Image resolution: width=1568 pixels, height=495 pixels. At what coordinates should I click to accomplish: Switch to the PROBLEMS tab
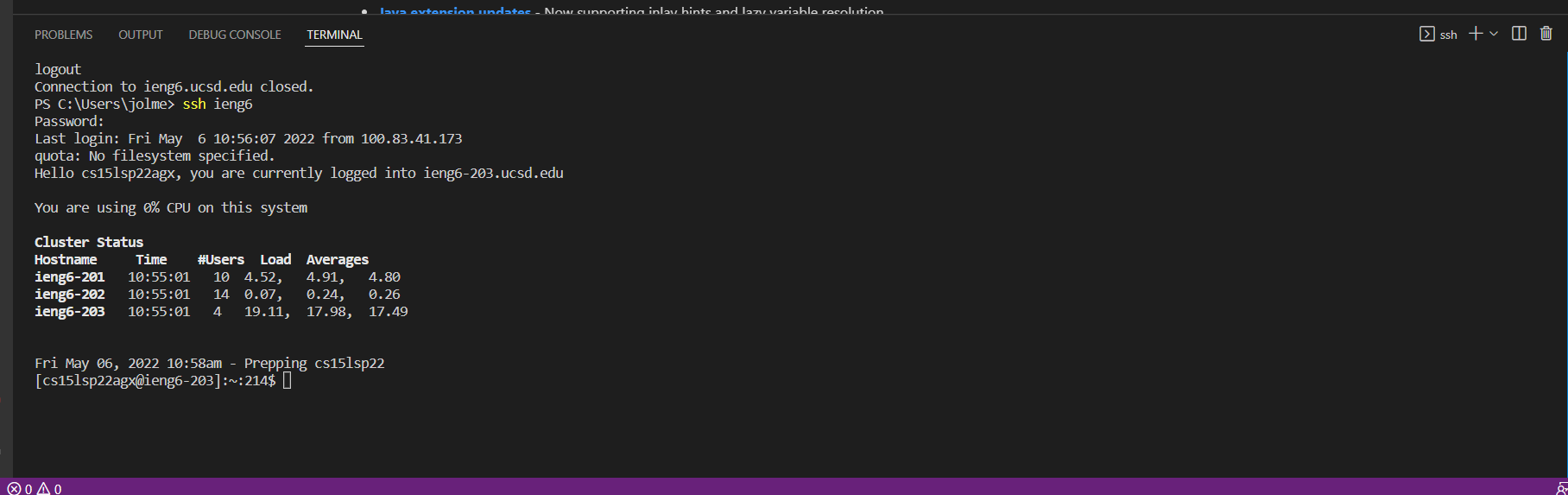[63, 35]
